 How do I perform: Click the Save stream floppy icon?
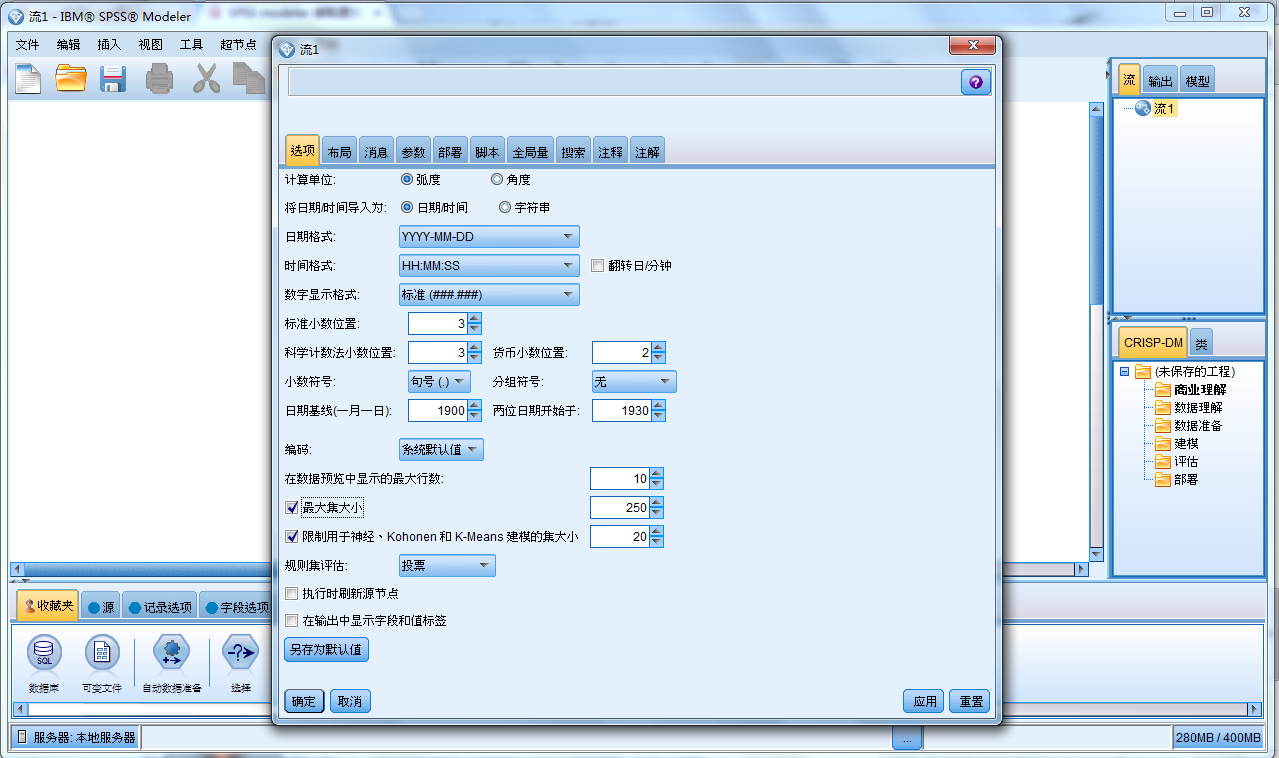coord(113,78)
